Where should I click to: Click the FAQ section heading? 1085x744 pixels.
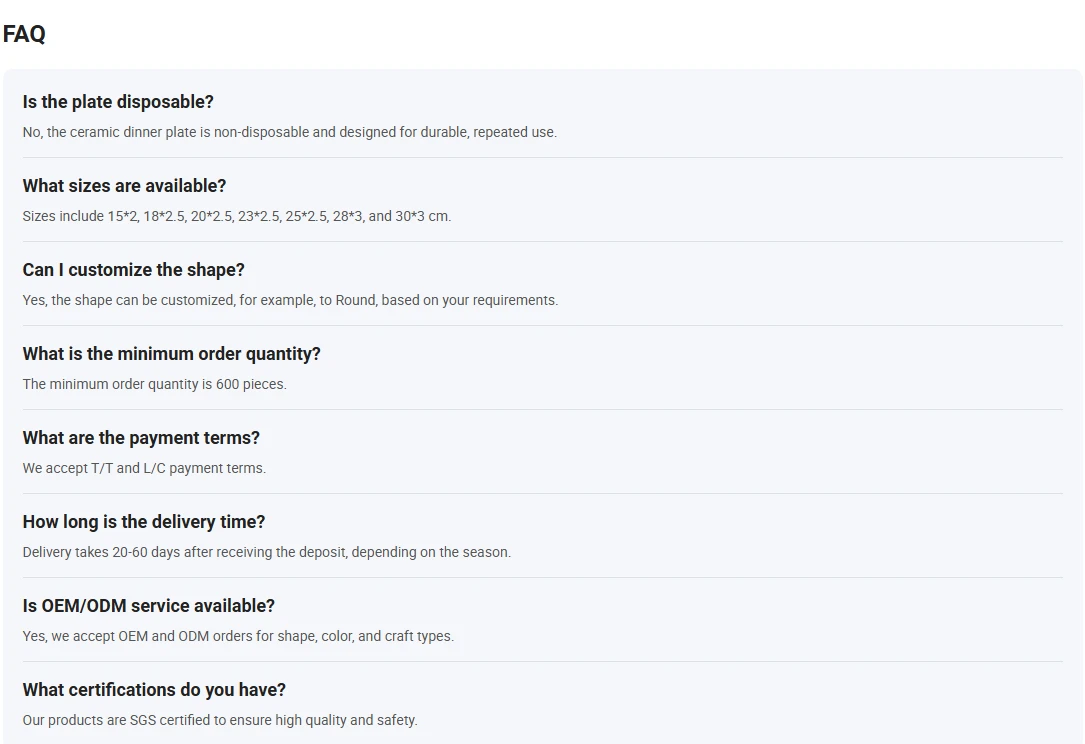24,34
